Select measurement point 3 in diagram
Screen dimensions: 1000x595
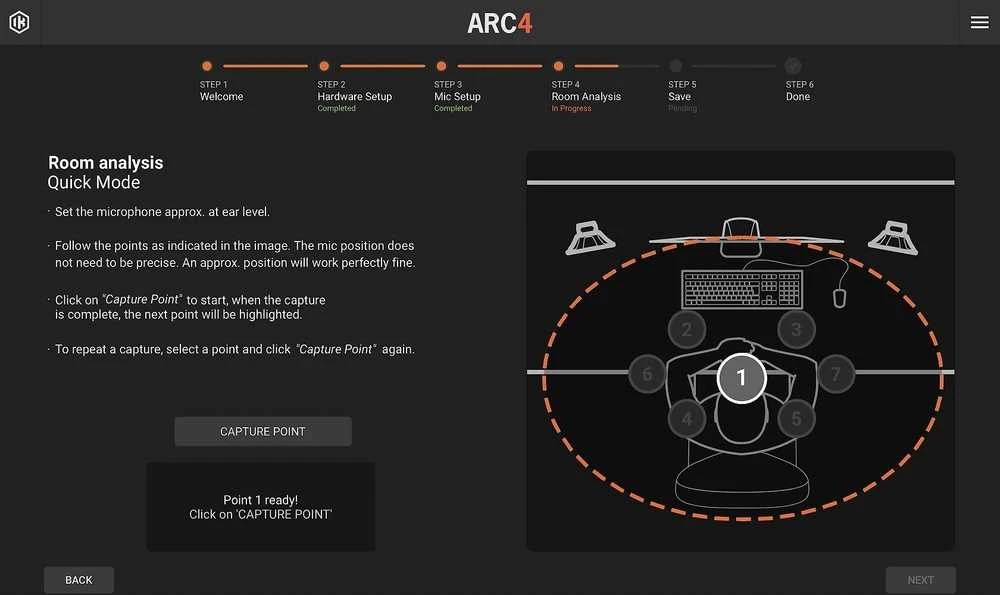(x=796, y=330)
